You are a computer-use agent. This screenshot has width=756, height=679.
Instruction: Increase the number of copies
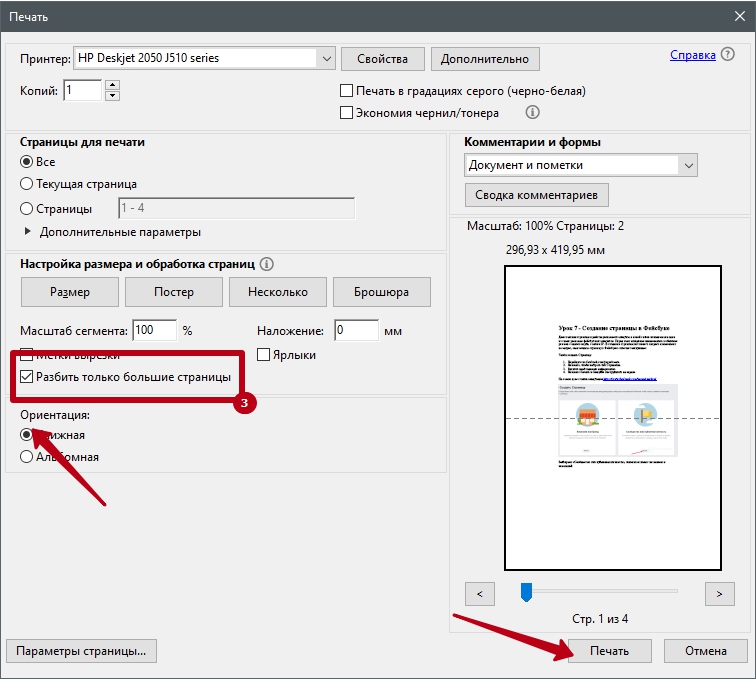coord(112,86)
